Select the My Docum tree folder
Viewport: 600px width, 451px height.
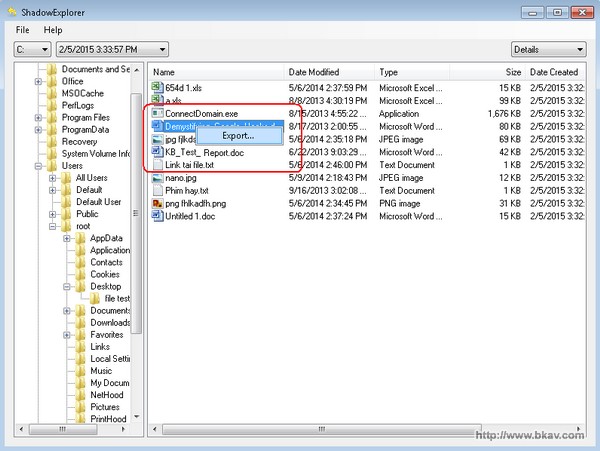tap(110, 383)
